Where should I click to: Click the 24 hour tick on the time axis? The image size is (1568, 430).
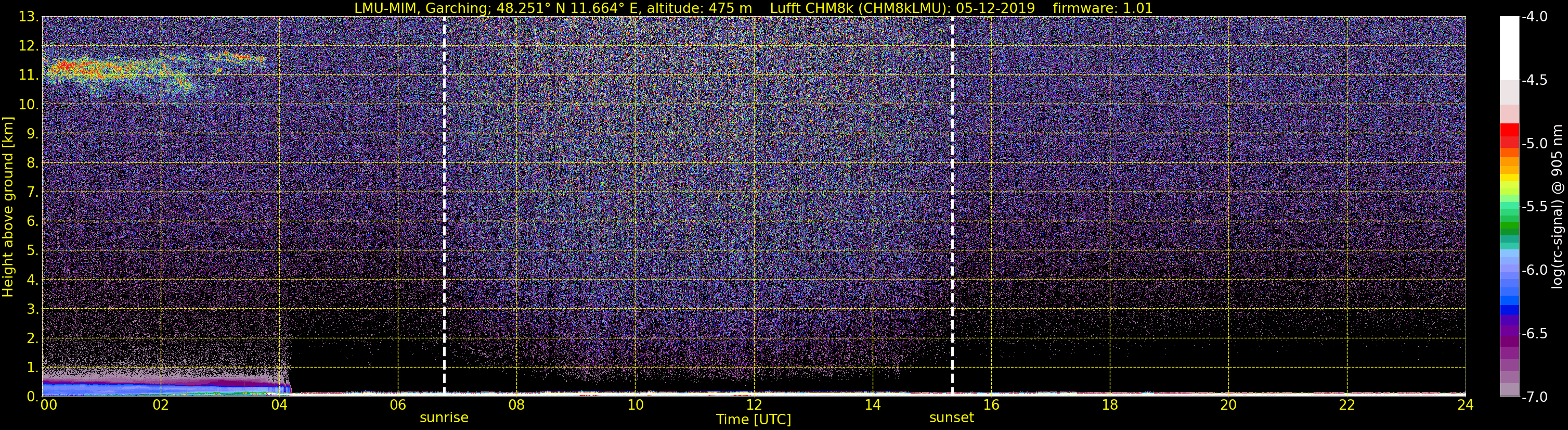pos(1465,405)
